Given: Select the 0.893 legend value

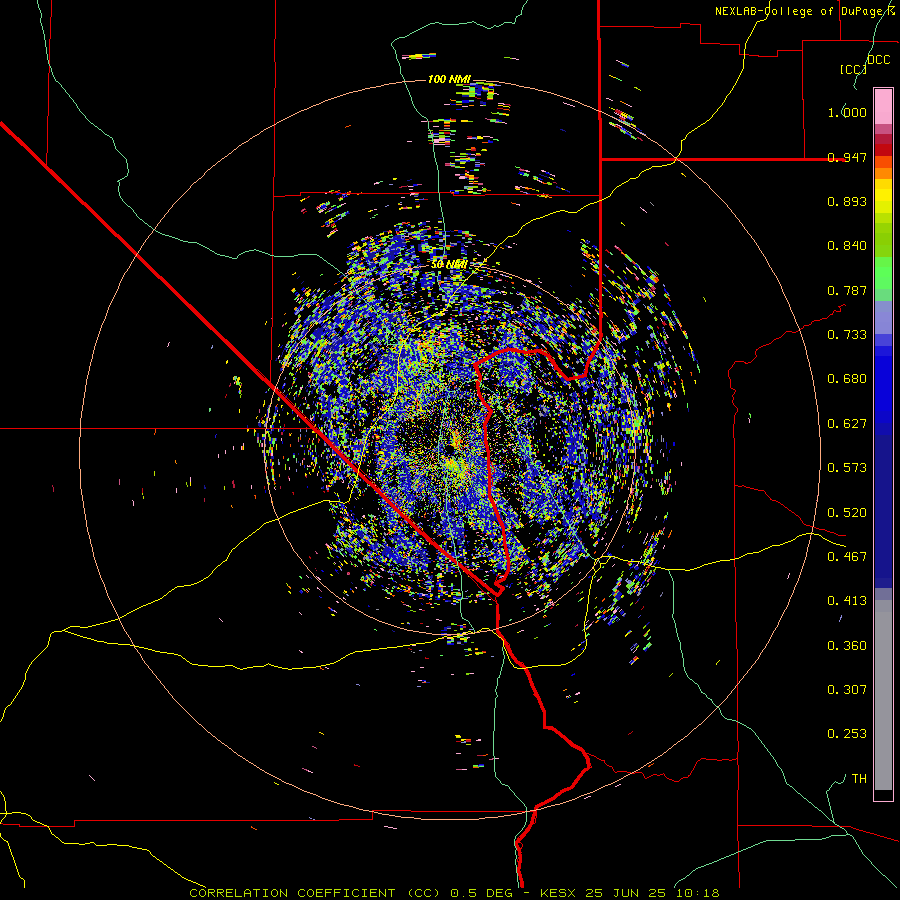Looking at the screenshot, I should [x=847, y=201].
